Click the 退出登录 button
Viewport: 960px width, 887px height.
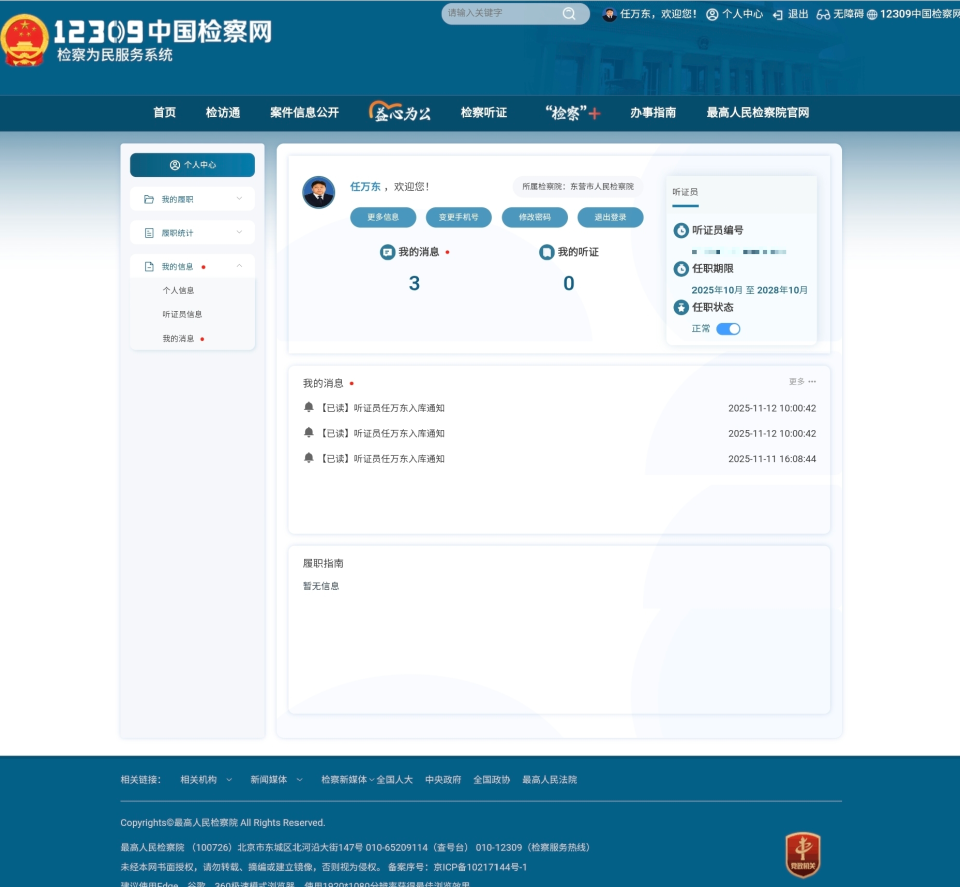(610, 217)
